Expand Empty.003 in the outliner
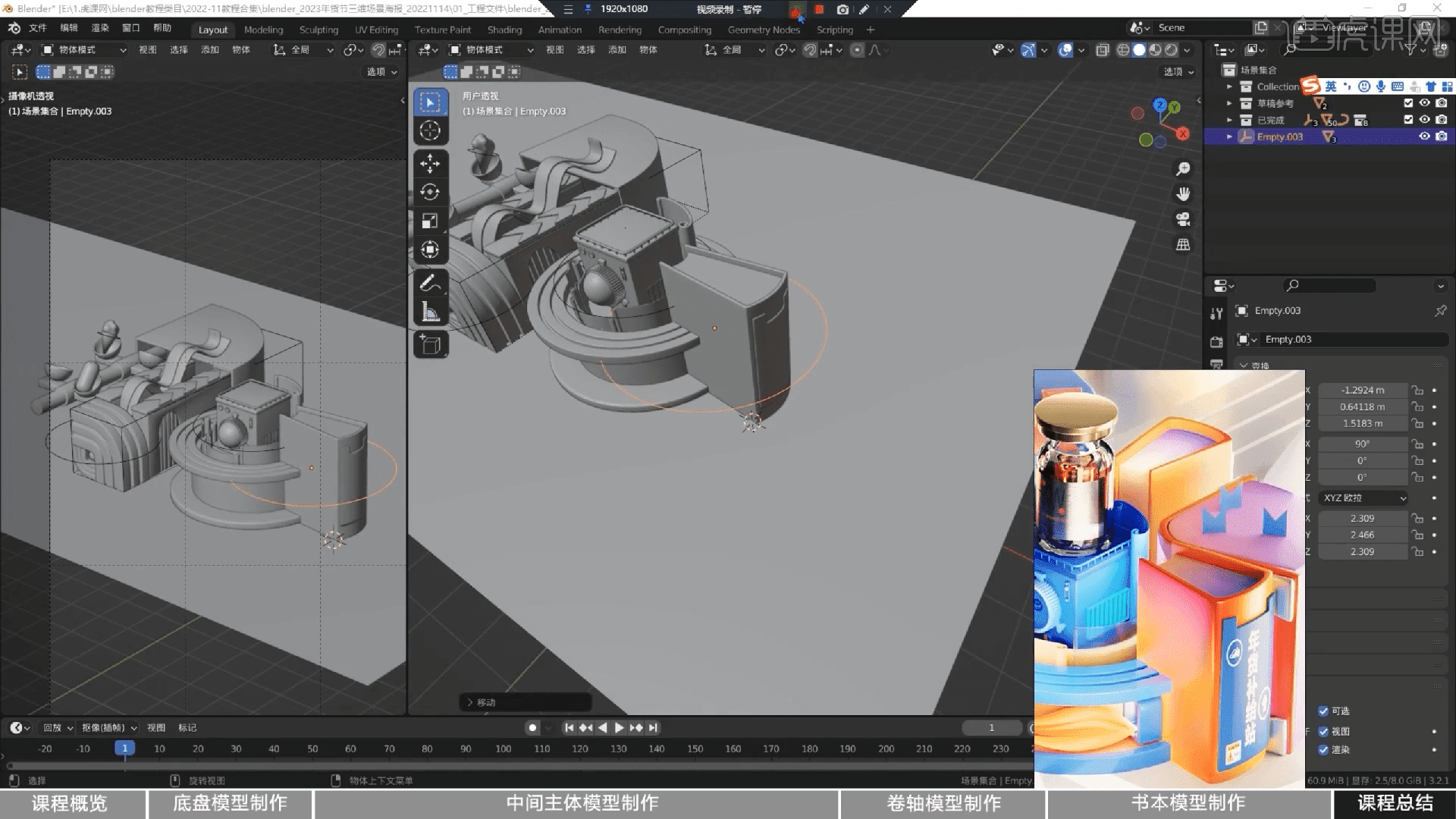Image resolution: width=1456 pixels, height=819 pixels. 1229,136
